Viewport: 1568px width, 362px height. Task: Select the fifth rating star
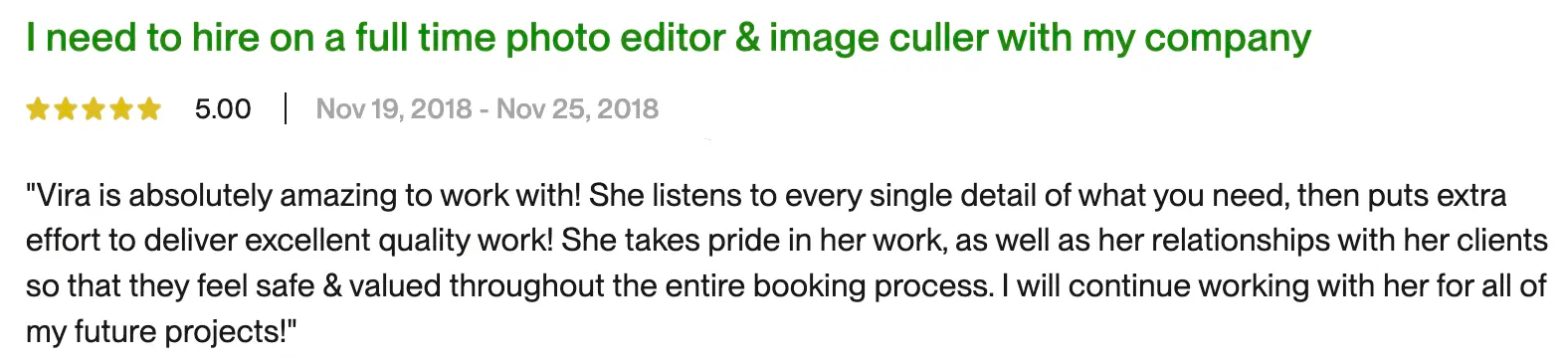pos(149,108)
